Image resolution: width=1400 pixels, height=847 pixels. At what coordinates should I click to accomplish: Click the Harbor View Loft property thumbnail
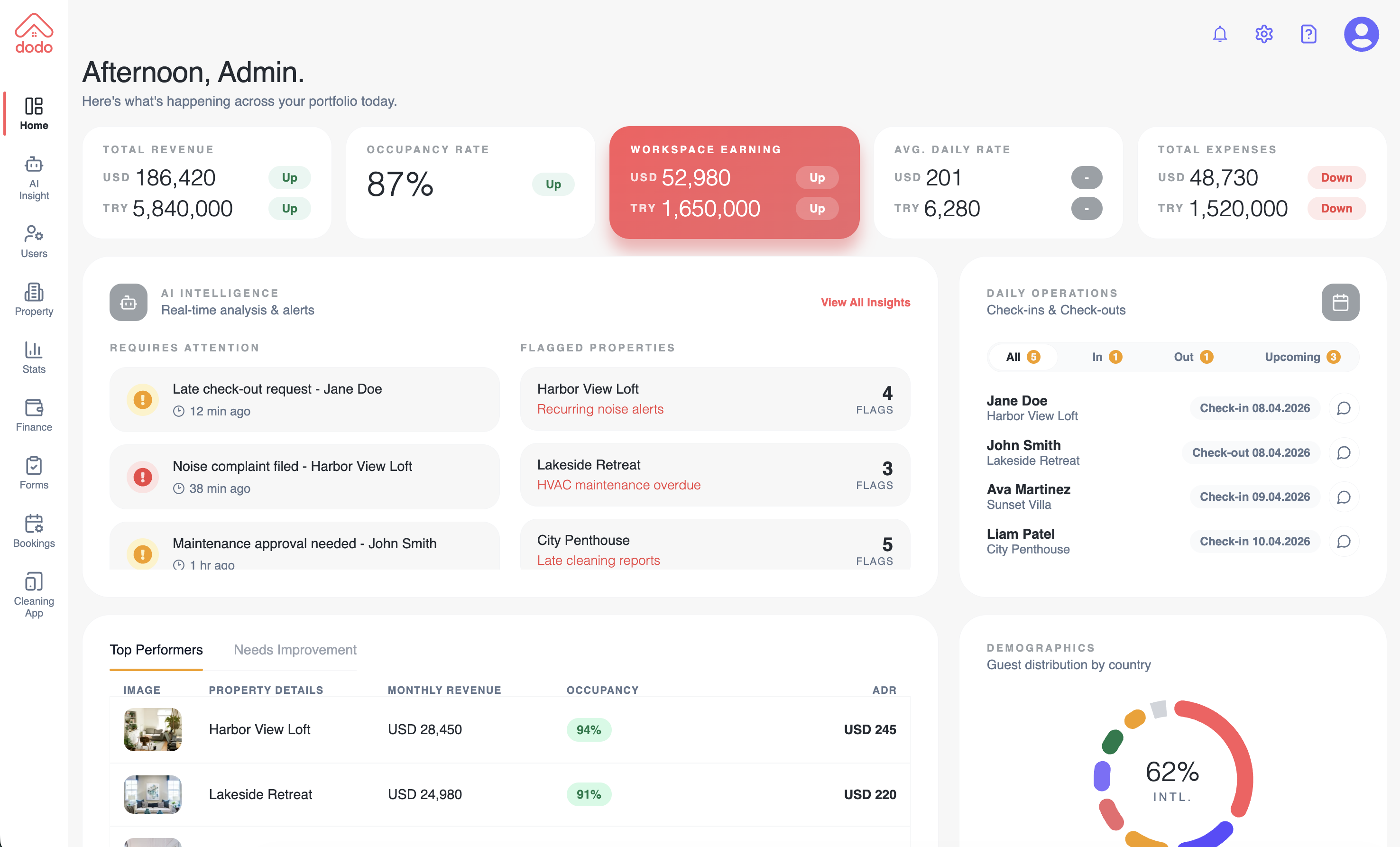click(x=152, y=730)
